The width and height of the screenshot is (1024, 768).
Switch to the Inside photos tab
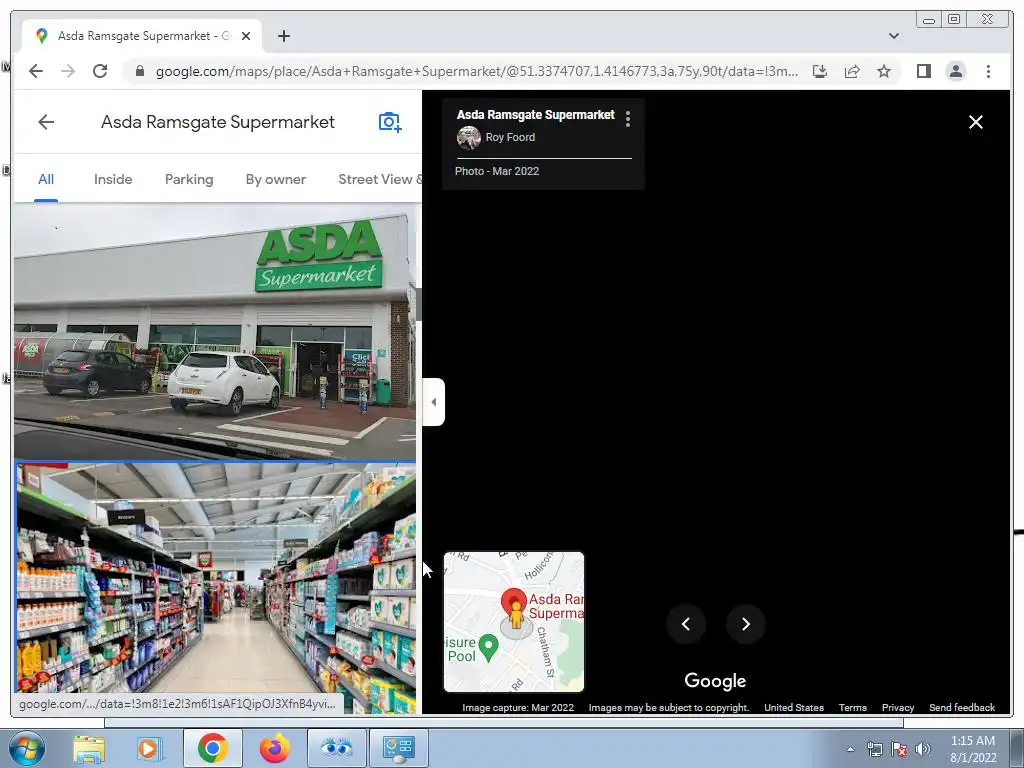[x=113, y=180]
